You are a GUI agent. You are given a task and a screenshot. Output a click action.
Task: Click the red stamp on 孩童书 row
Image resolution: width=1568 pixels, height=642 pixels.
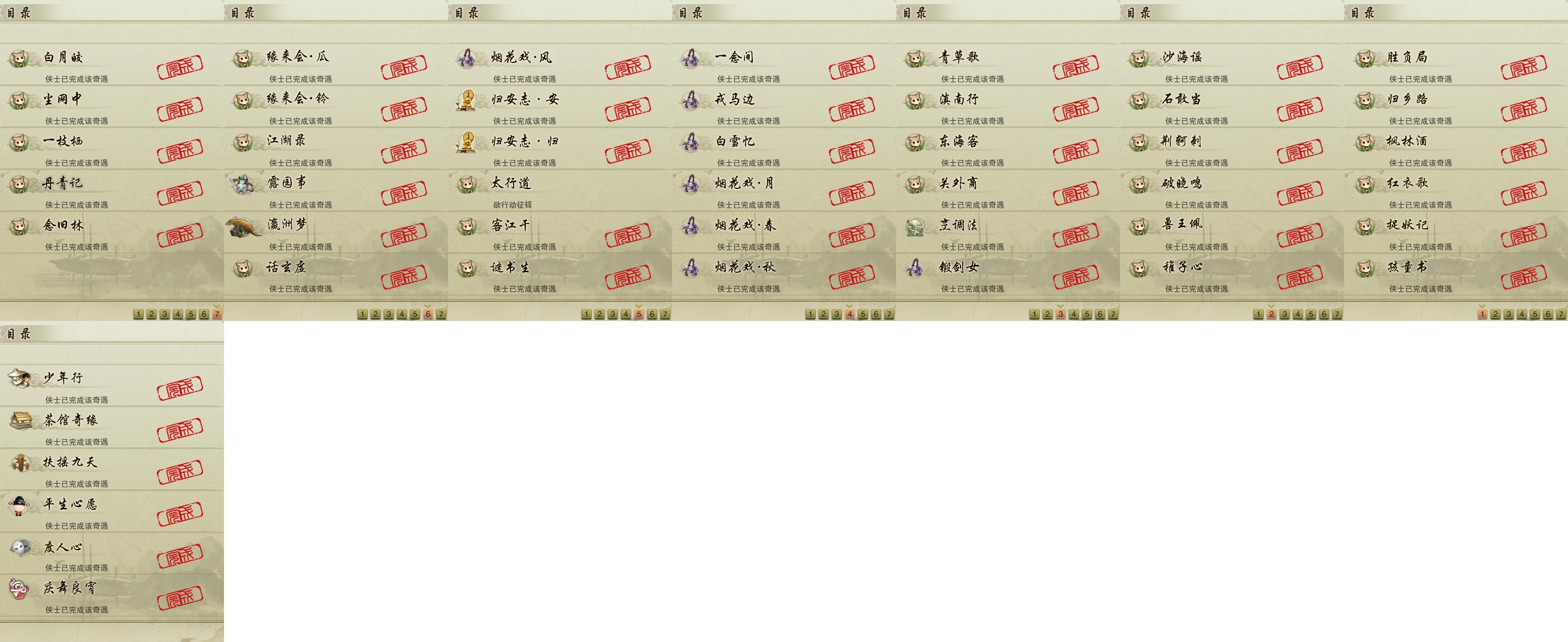pyautogui.click(x=1524, y=277)
